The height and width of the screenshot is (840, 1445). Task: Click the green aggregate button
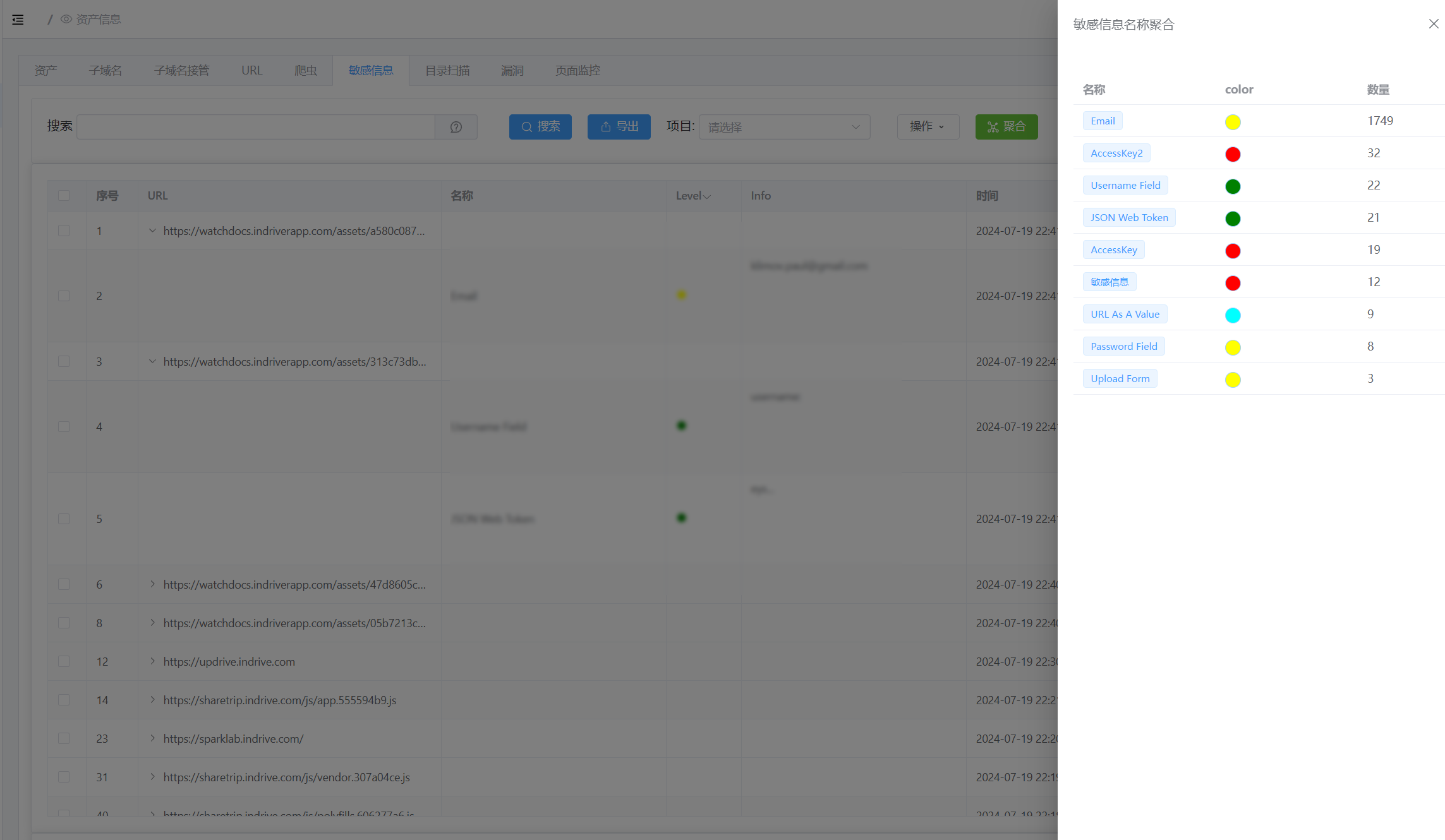point(1006,127)
